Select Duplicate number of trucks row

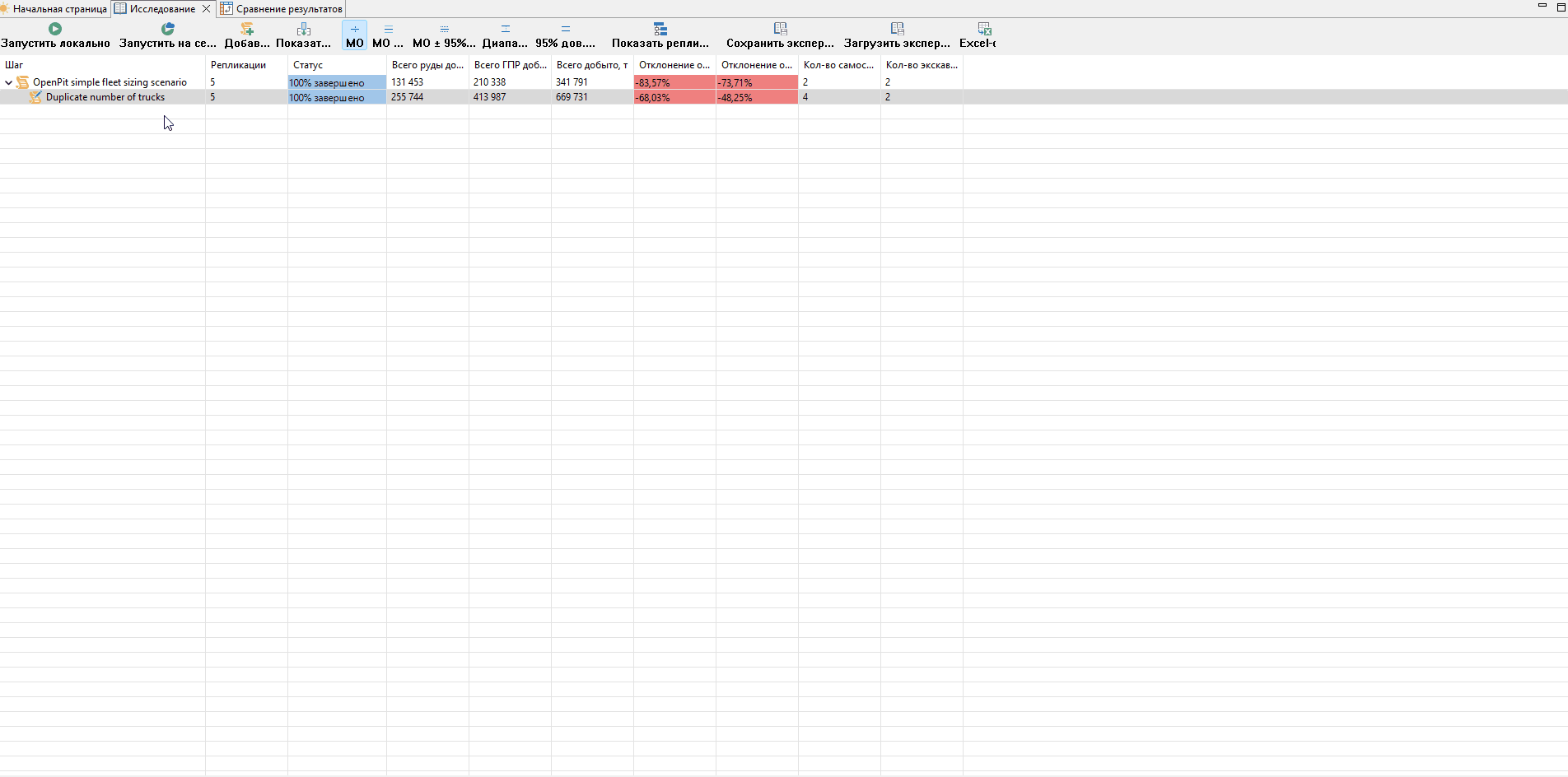click(105, 97)
